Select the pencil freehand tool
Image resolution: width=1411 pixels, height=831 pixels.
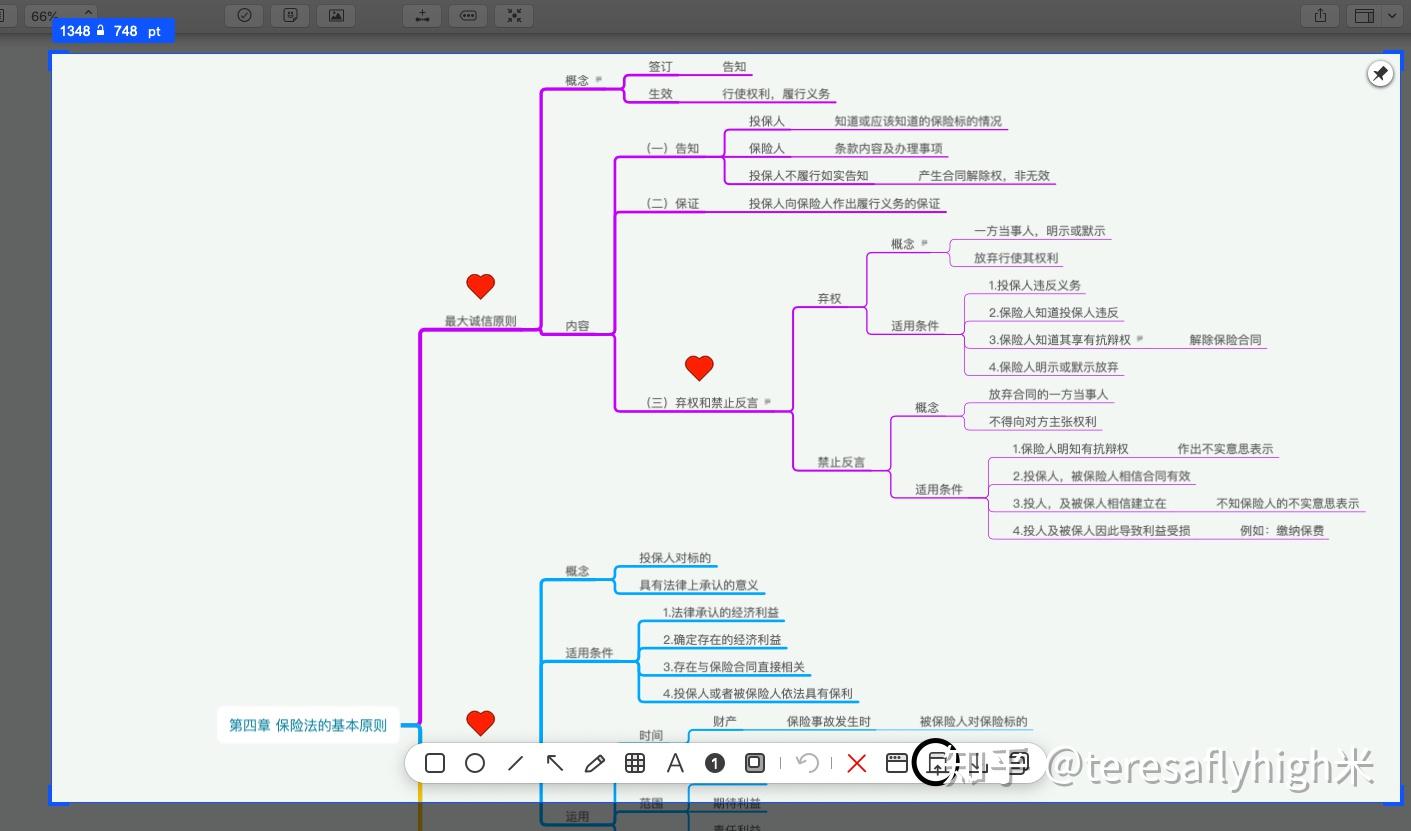pyautogui.click(x=595, y=763)
